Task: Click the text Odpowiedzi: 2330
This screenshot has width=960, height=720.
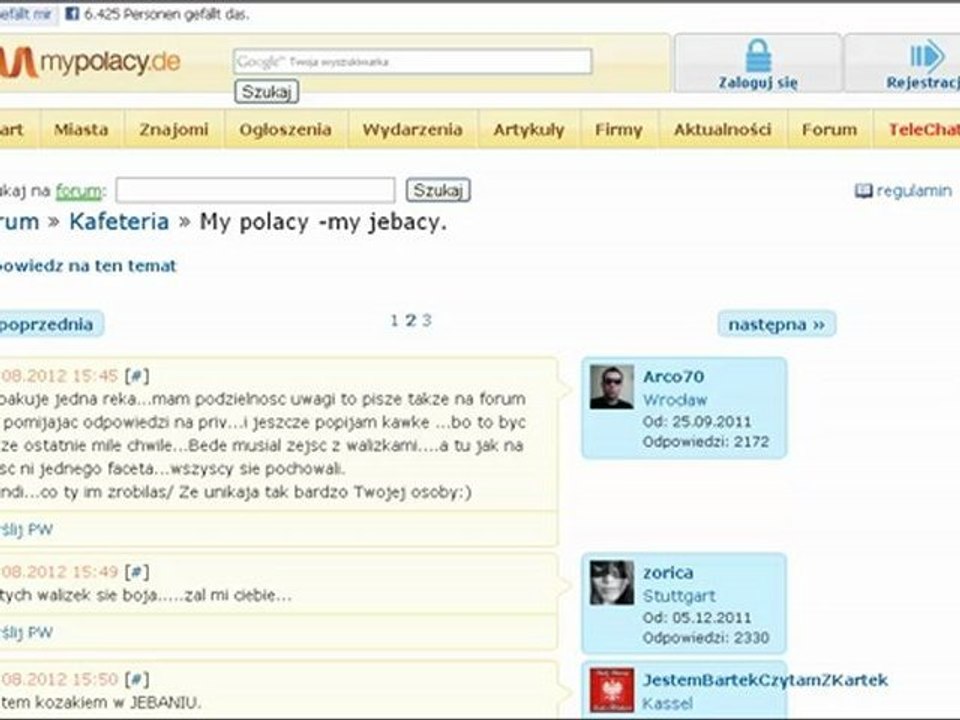Action: pos(706,637)
